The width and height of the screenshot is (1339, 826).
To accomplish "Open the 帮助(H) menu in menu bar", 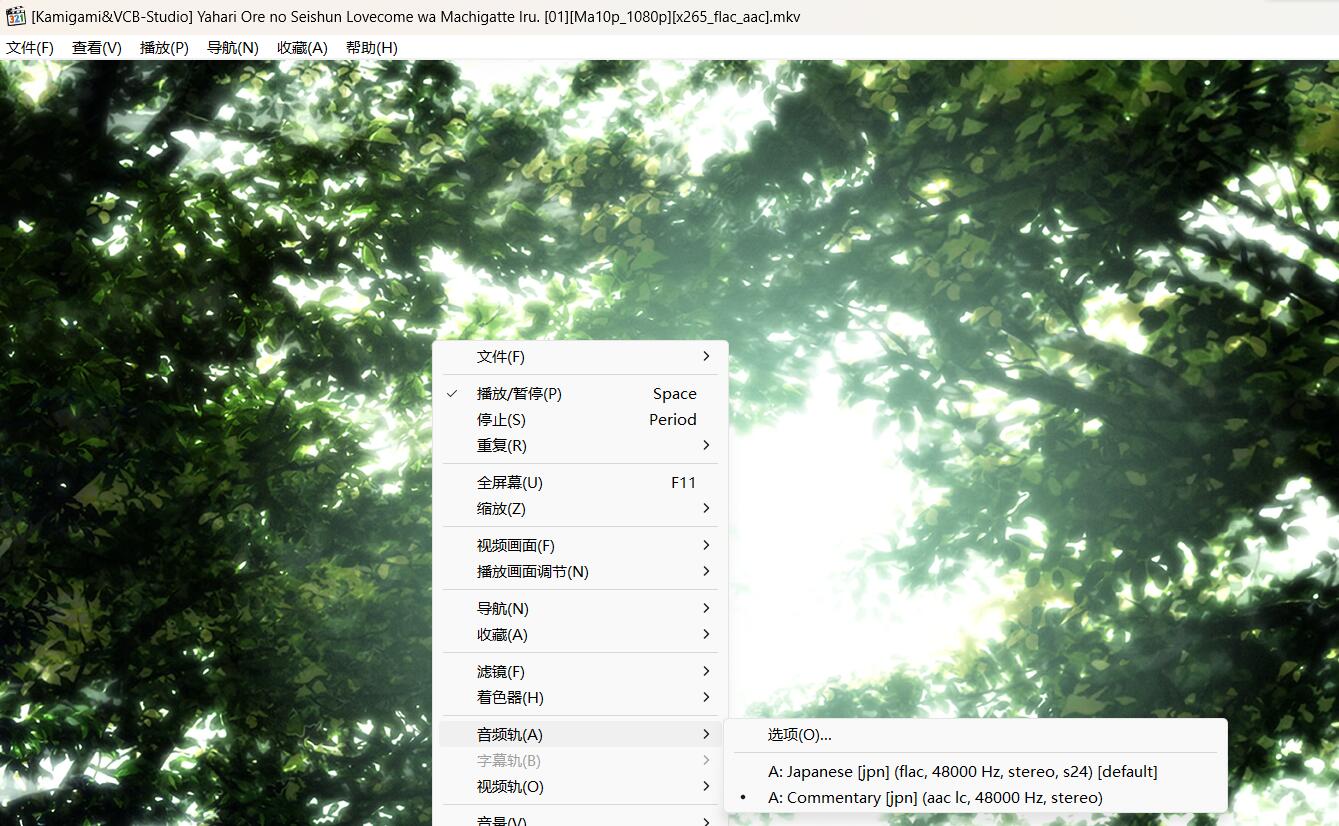I will [x=371, y=47].
